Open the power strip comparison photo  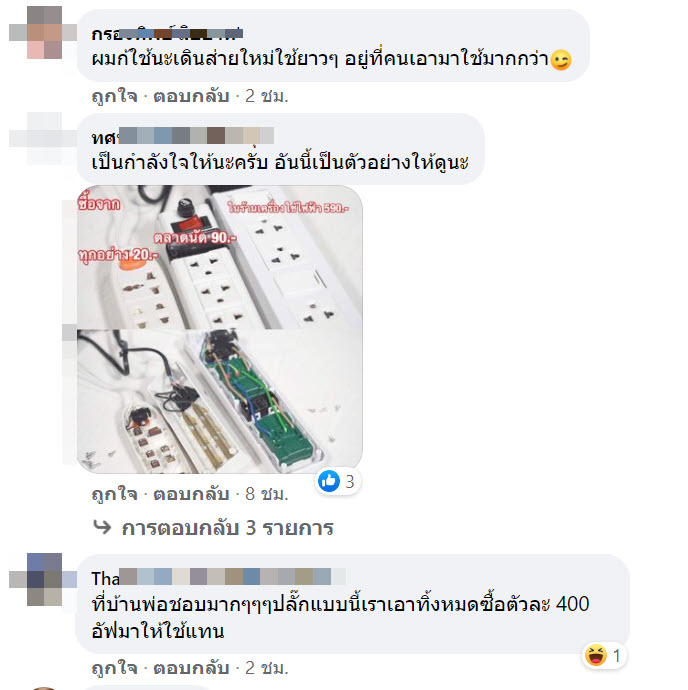[220, 329]
